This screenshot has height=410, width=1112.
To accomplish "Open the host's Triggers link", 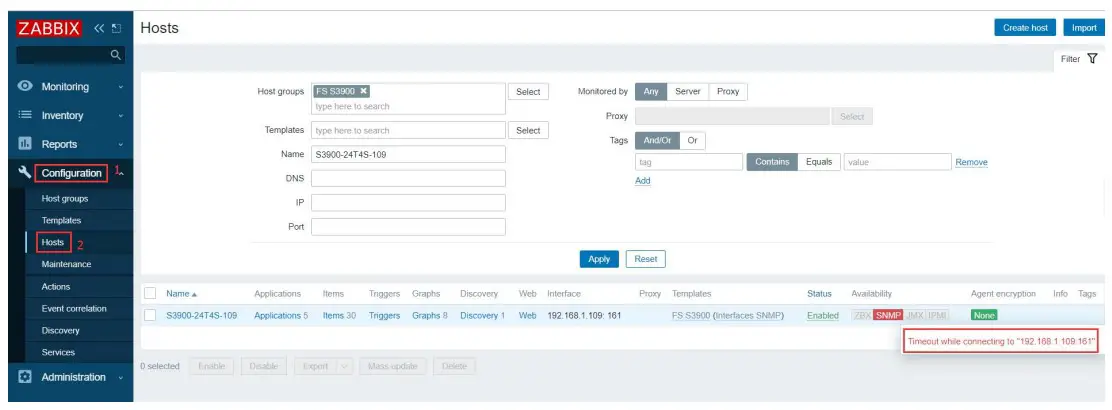I will coord(384,316).
